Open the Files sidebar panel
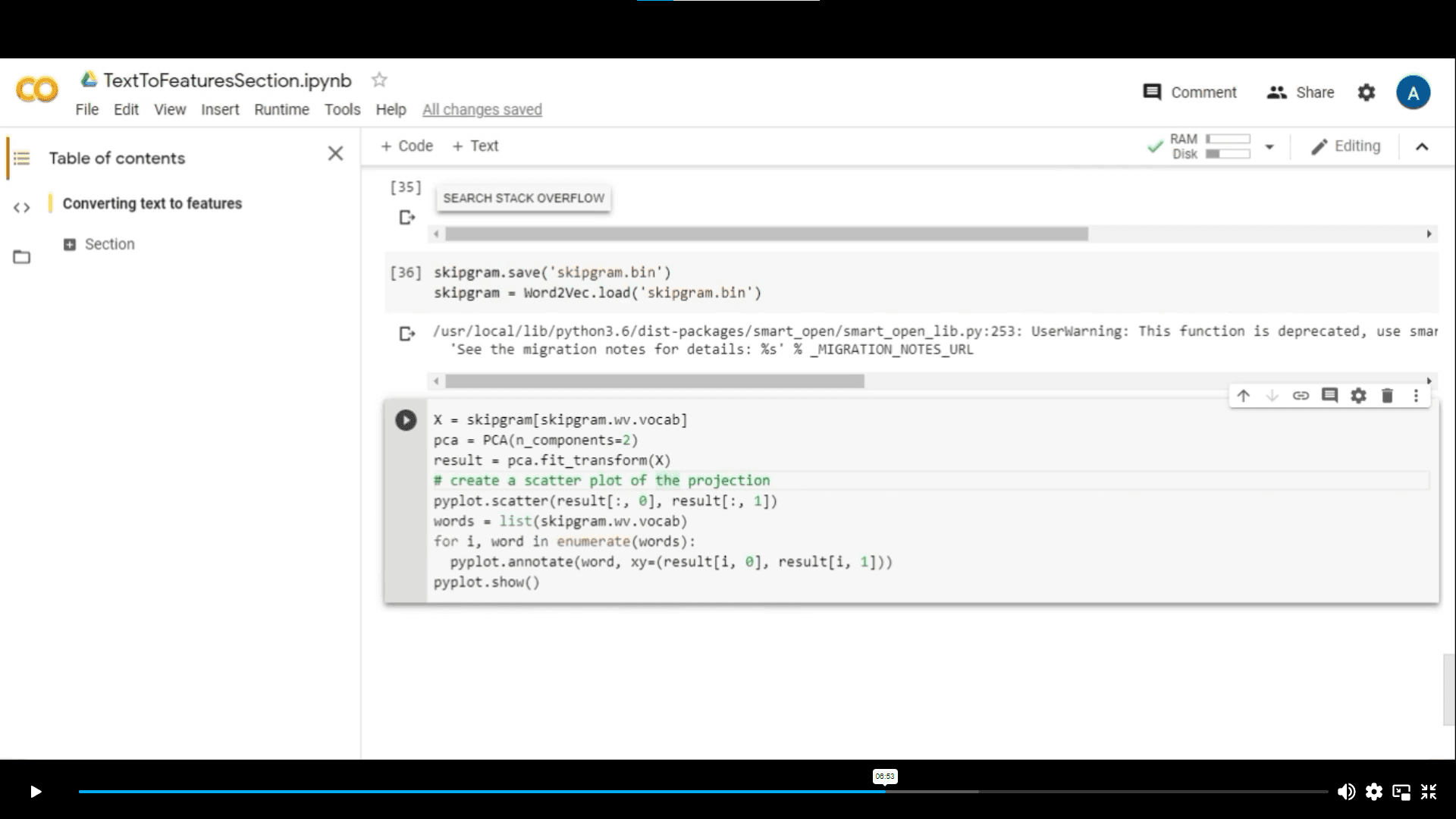This screenshot has height=819, width=1456. point(21,257)
